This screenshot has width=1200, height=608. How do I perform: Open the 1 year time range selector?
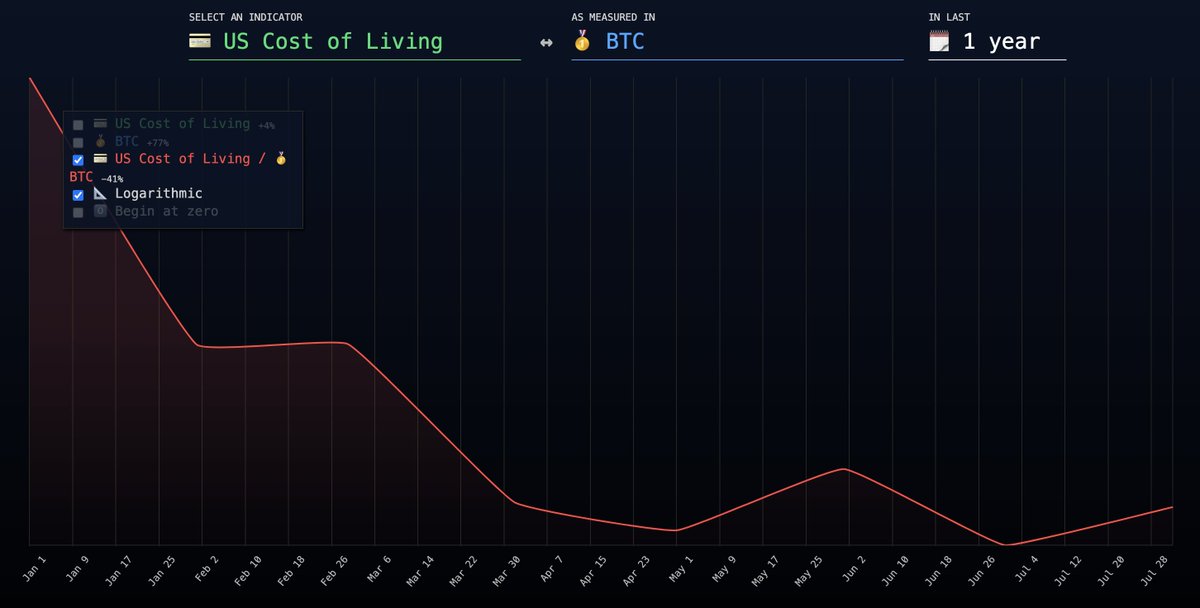[997, 42]
